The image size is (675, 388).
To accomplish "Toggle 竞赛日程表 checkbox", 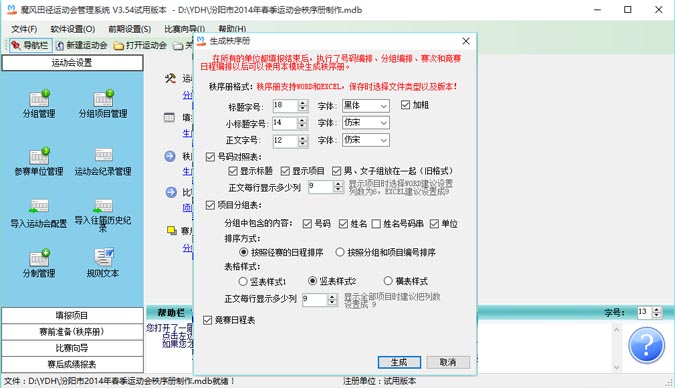I will point(229,320).
